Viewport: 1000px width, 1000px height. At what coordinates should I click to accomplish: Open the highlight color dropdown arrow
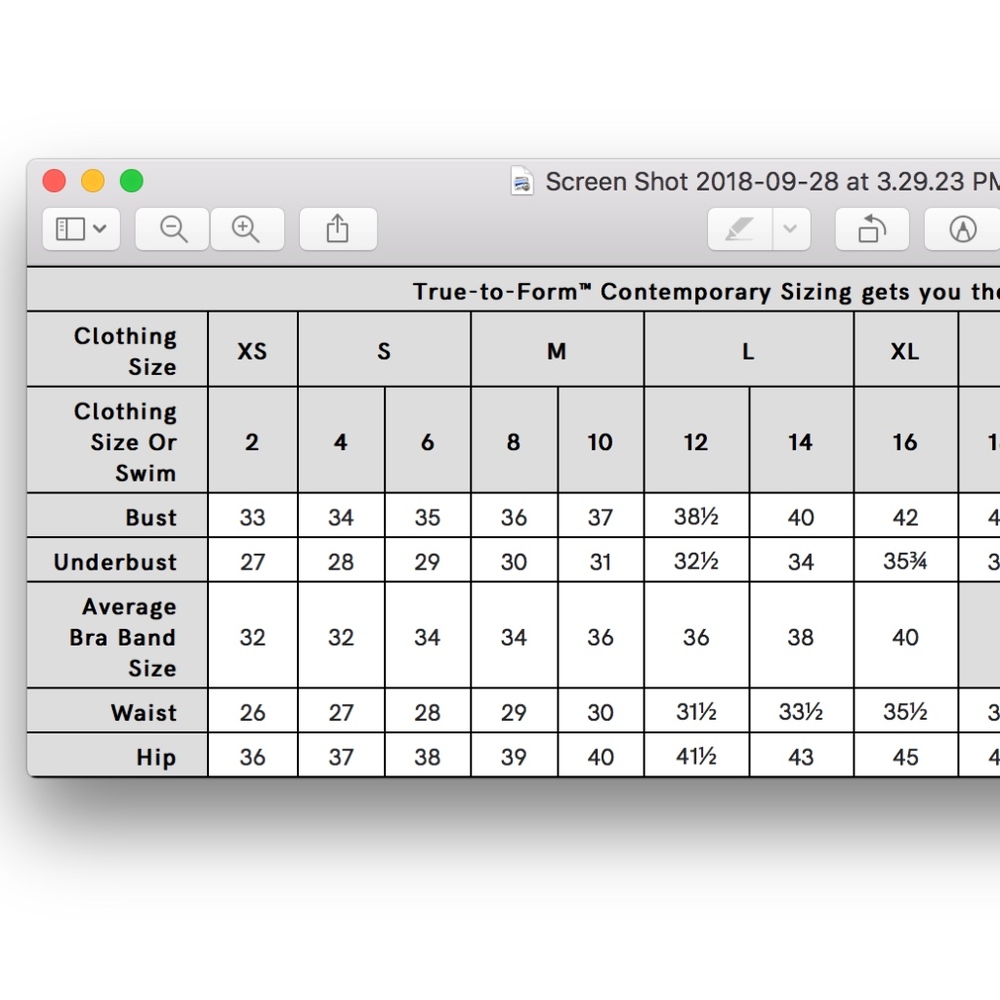791,229
